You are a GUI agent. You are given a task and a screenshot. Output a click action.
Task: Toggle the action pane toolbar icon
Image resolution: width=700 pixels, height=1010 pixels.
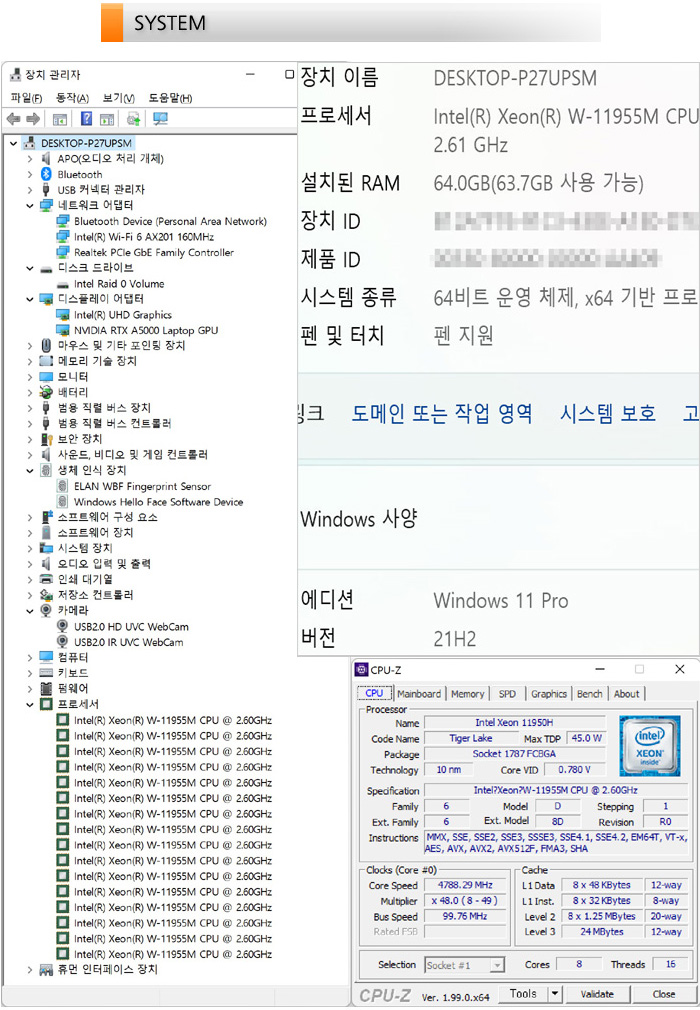click(107, 119)
